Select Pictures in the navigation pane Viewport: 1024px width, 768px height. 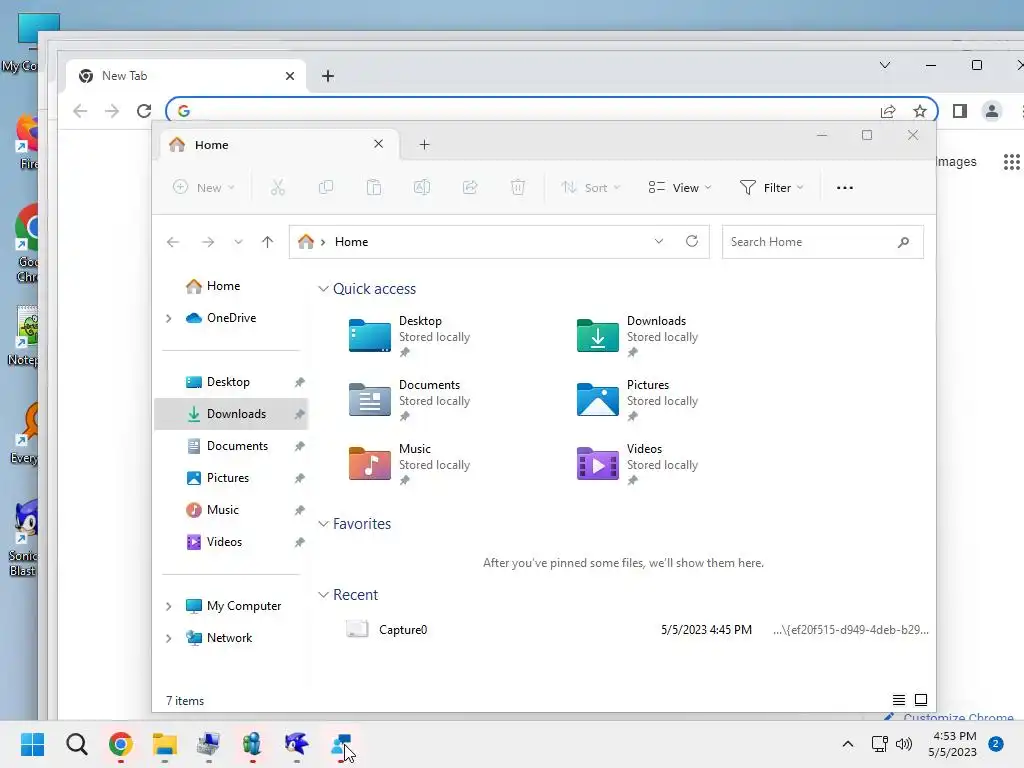[231, 478]
